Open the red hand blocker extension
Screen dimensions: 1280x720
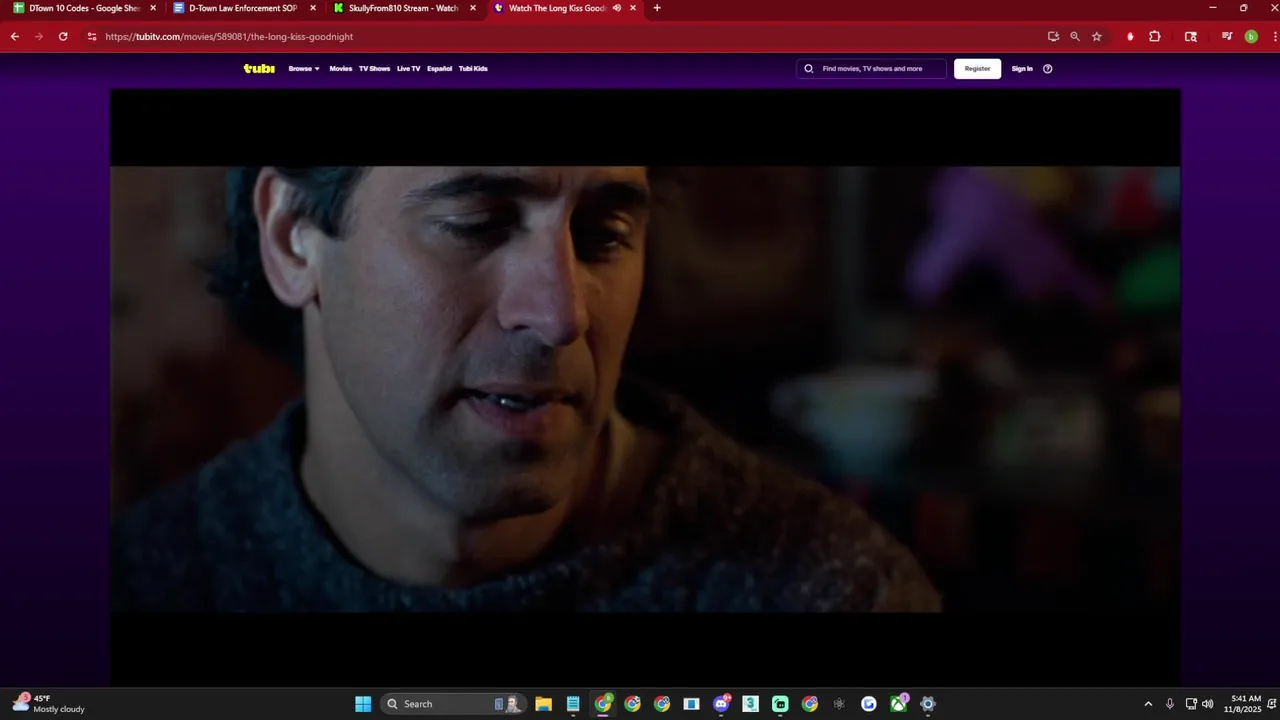[1130, 36]
